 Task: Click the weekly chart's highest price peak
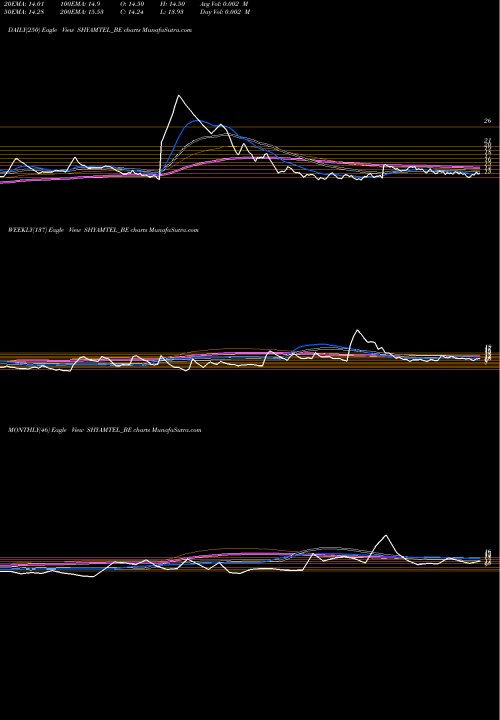[357, 330]
